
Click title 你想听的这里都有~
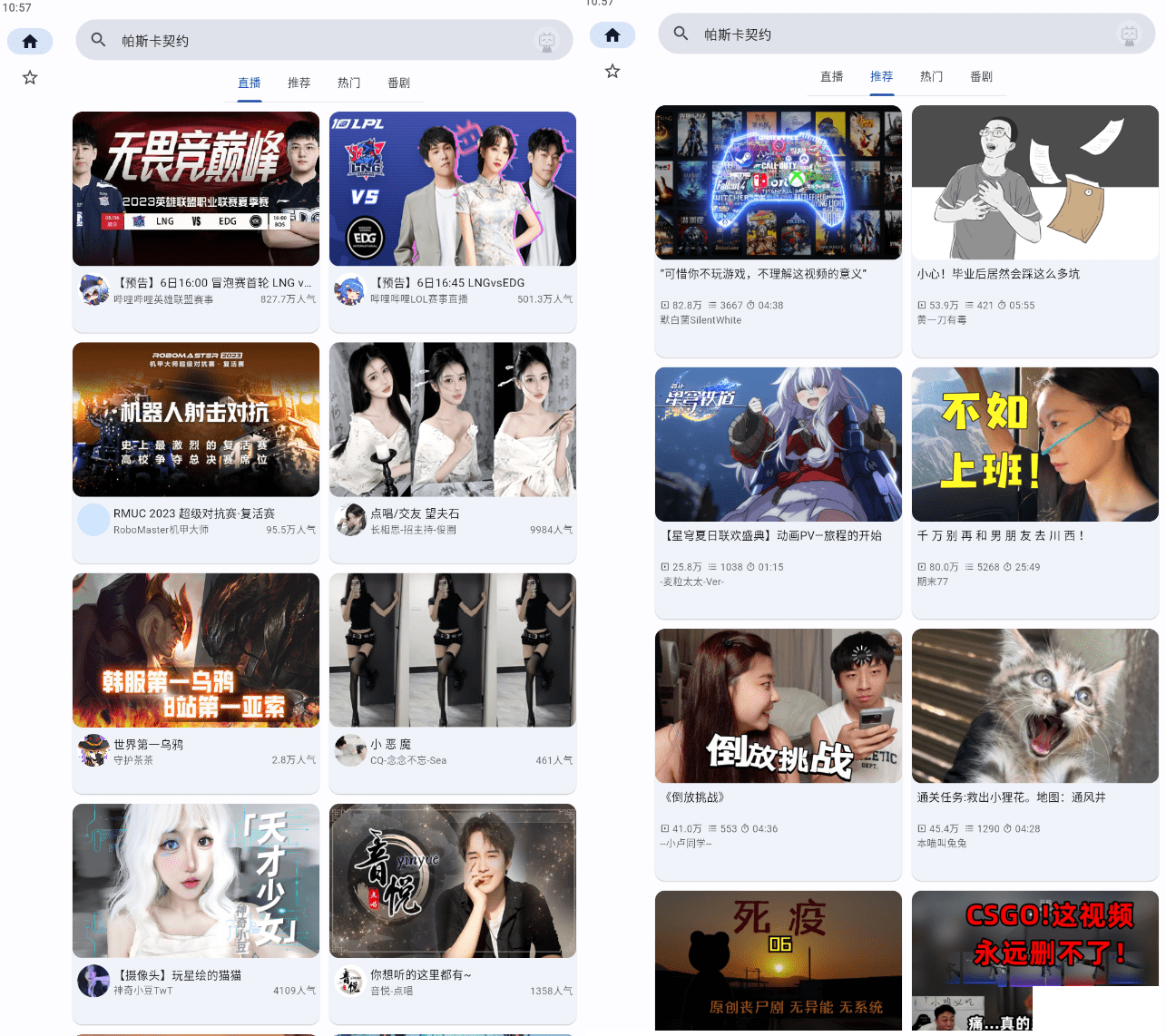point(421,974)
